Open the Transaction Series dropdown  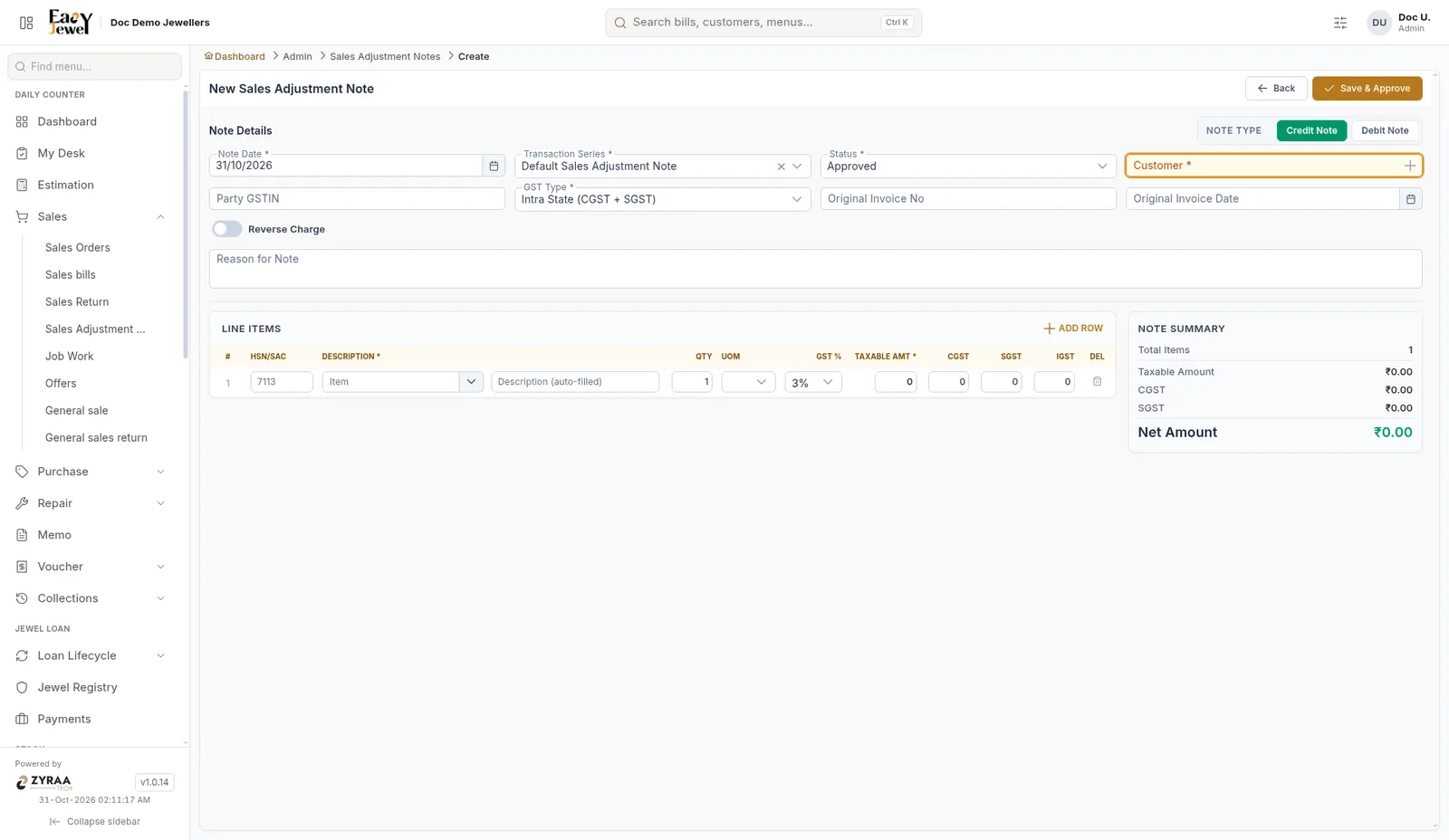point(796,167)
